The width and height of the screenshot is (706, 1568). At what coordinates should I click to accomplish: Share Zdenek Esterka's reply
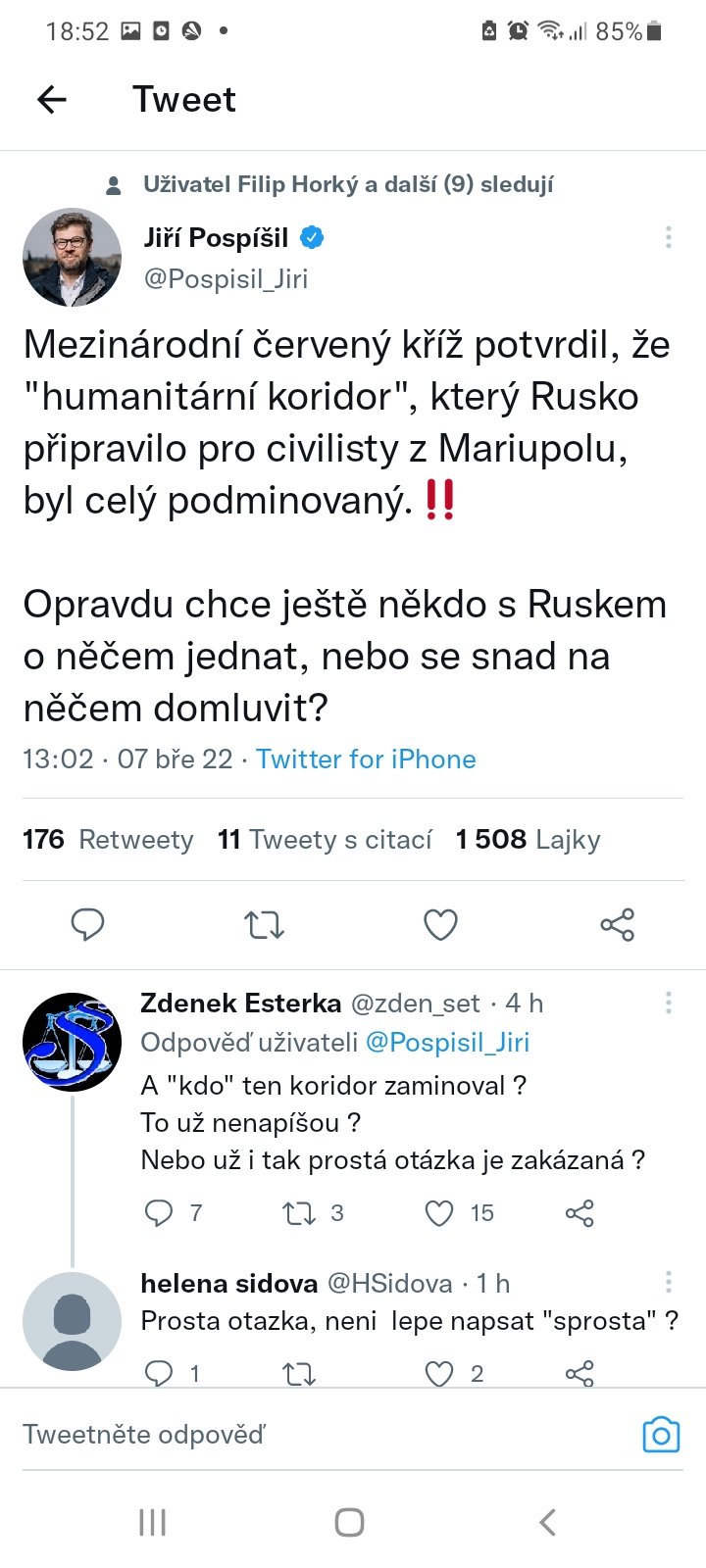pos(580,1213)
